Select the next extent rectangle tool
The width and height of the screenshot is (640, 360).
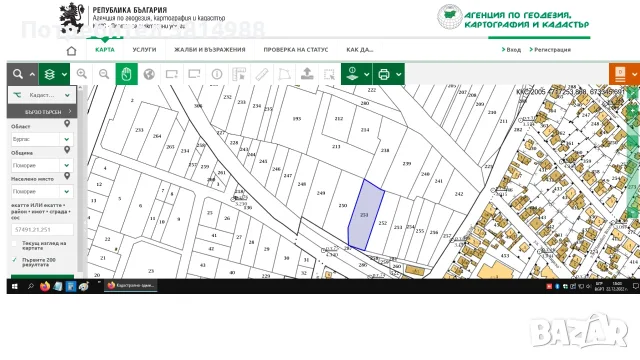coord(171,74)
